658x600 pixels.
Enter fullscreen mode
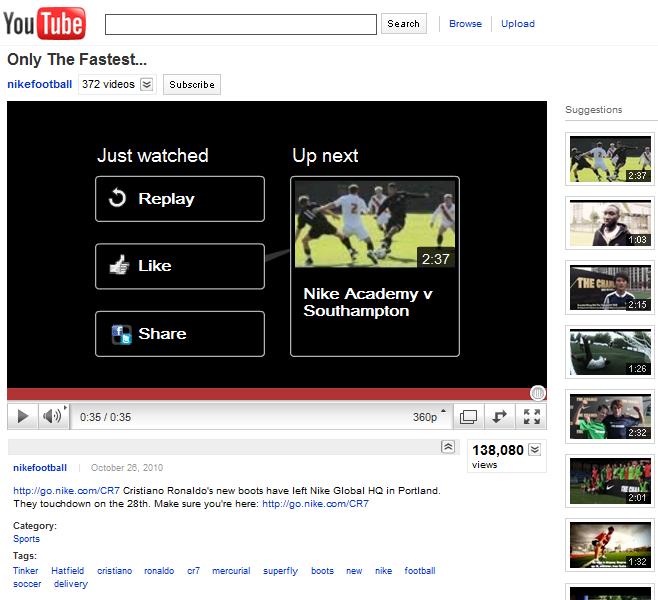click(x=532, y=417)
